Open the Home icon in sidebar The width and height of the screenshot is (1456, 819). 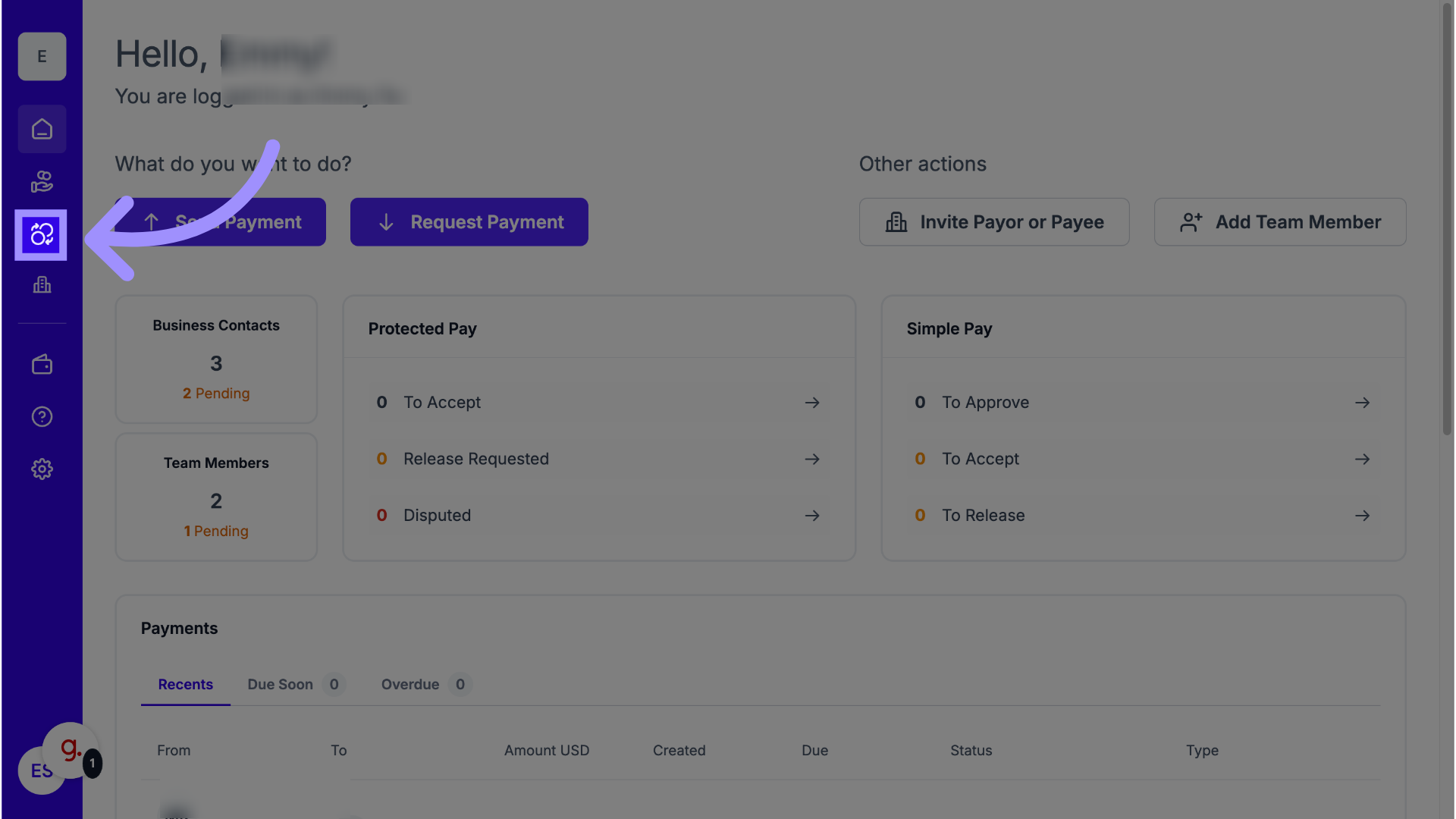[42, 130]
